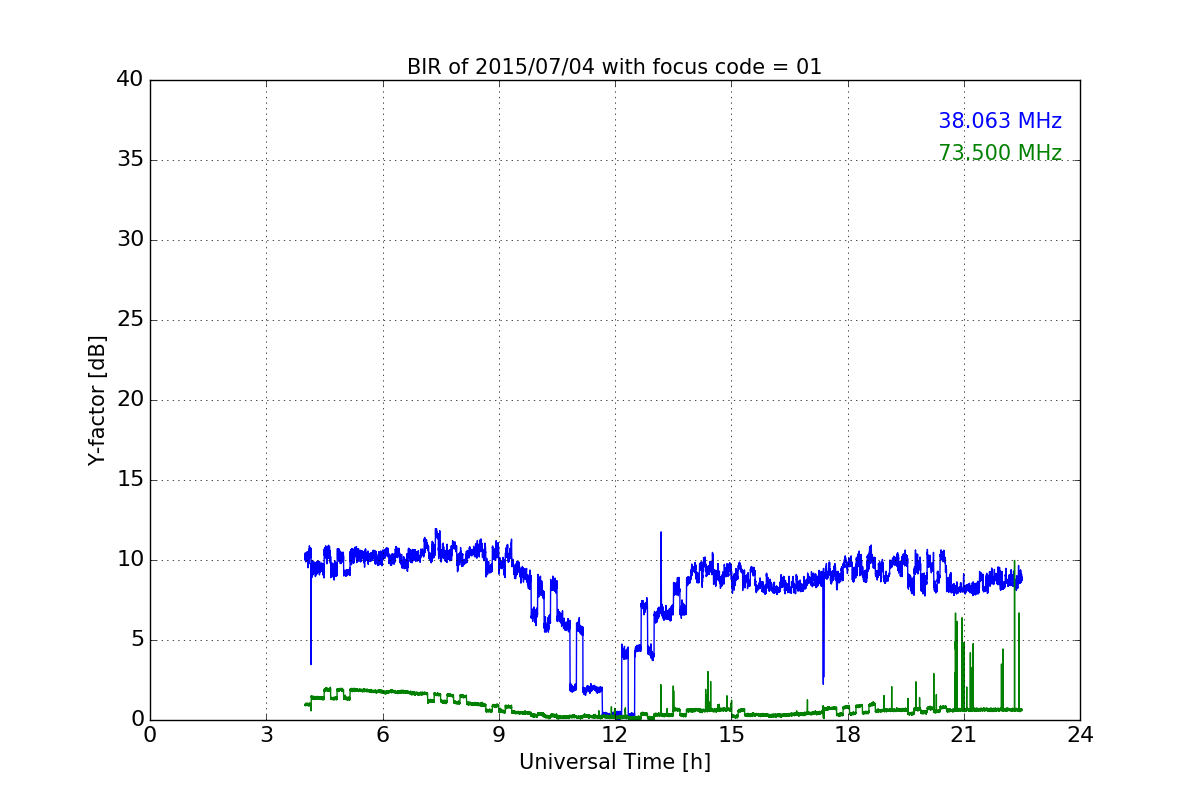Click the 'Universal Time [h]' axis label
This screenshot has height=800, width=1200.
click(614, 762)
